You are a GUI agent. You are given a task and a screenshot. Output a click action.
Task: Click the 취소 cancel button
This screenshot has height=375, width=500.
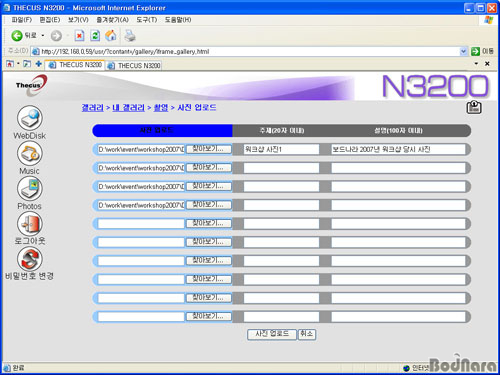pos(307,334)
